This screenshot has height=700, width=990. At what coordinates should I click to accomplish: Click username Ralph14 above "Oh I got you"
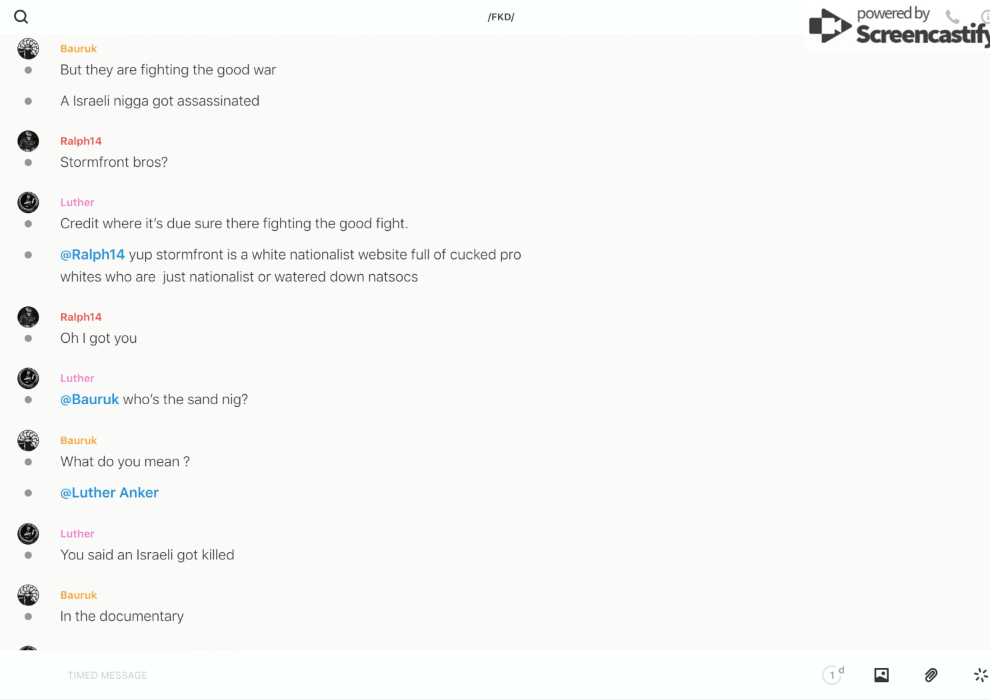[80, 317]
